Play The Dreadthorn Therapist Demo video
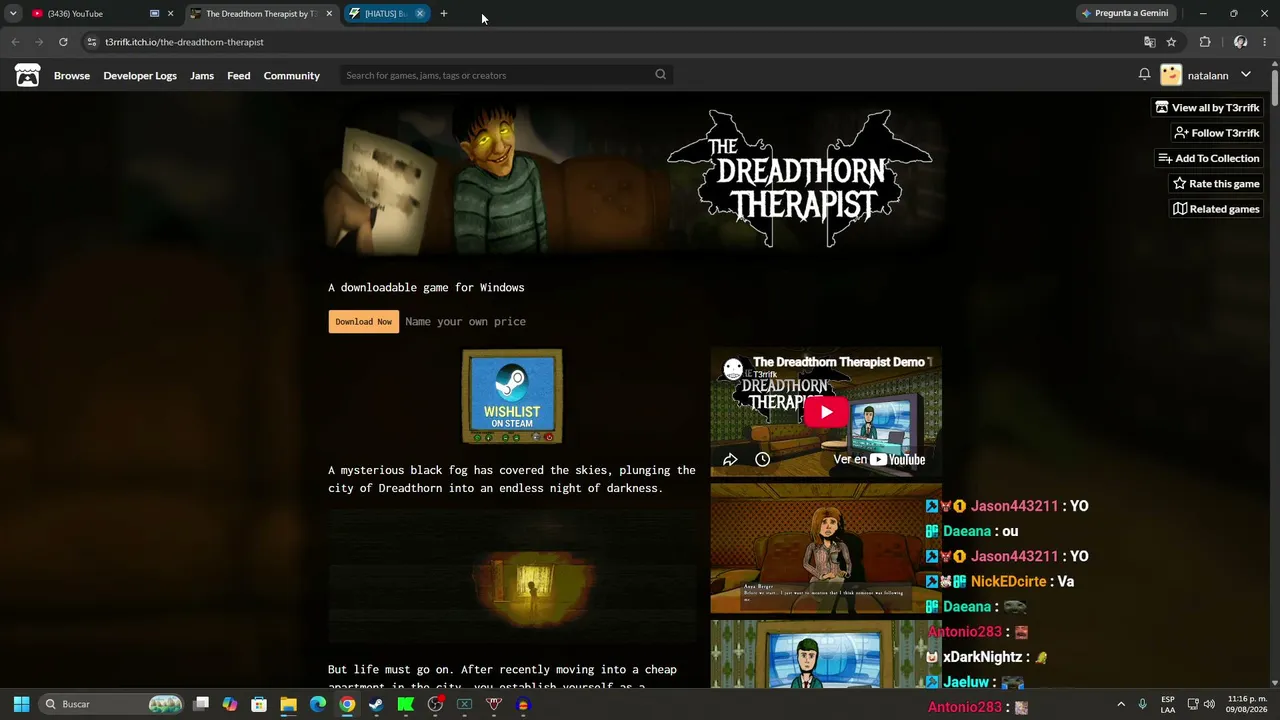Screen dimensions: 1280x720 pyautogui.click(x=826, y=412)
